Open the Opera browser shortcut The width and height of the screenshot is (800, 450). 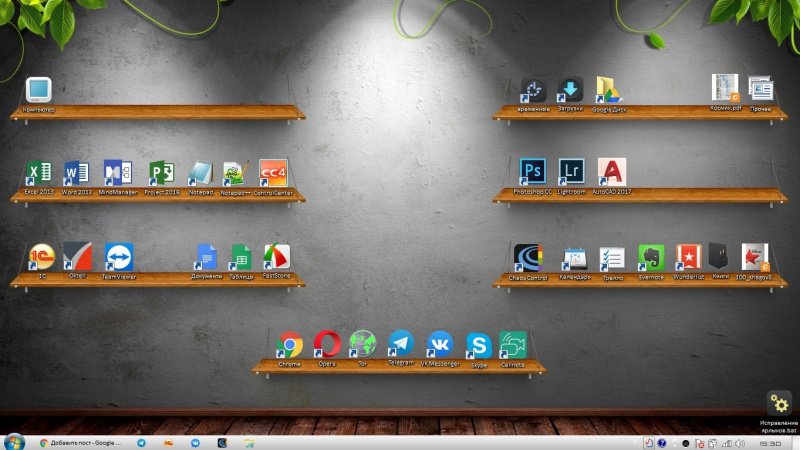tap(327, 345)
